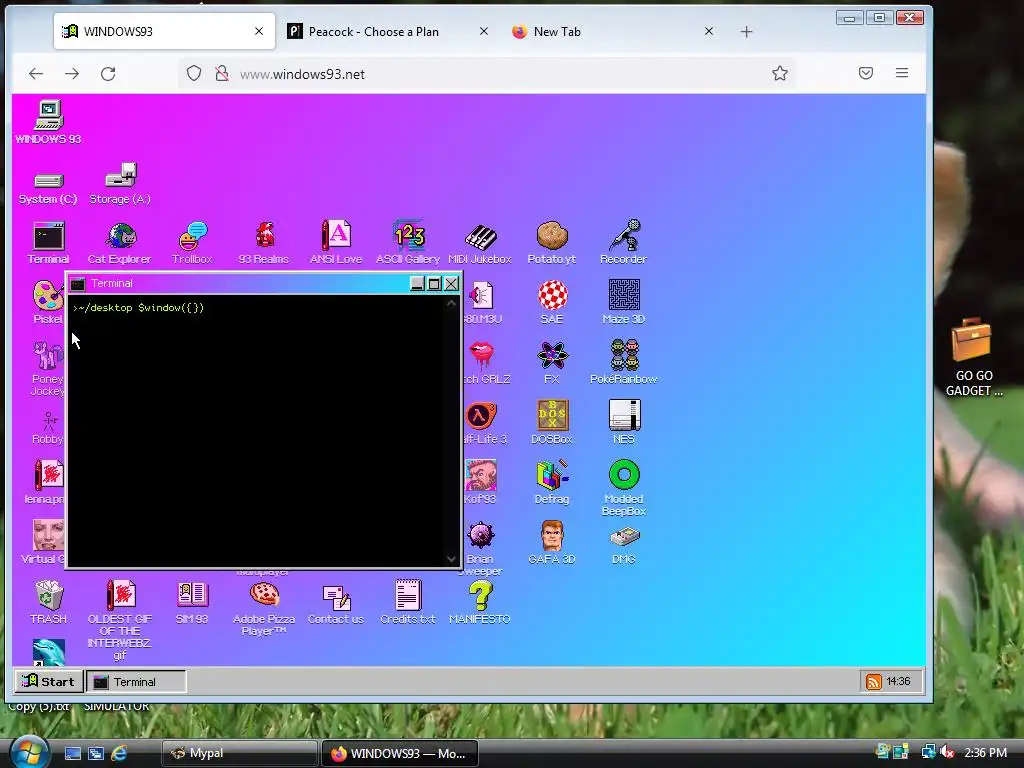Click the 14:36 Windows 93 clock

click(898, 682)
